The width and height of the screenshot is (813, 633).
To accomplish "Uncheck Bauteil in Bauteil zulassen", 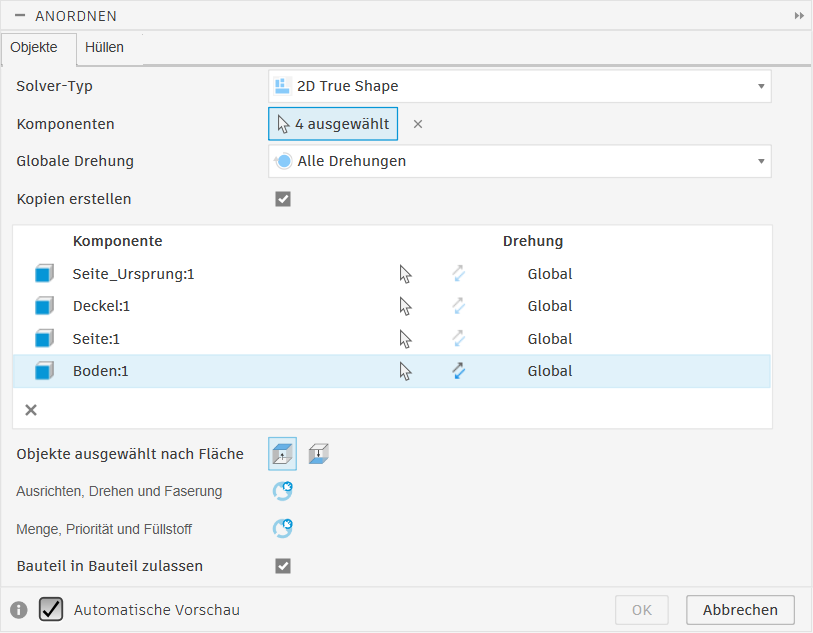I will pyautogui.click(x=283, y=566).
